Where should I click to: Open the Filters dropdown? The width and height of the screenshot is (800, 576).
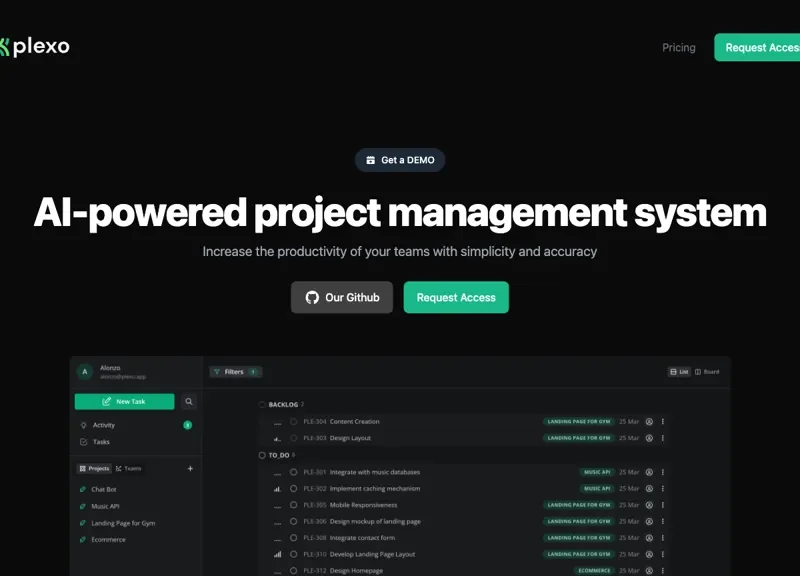(x=228, y=372)
